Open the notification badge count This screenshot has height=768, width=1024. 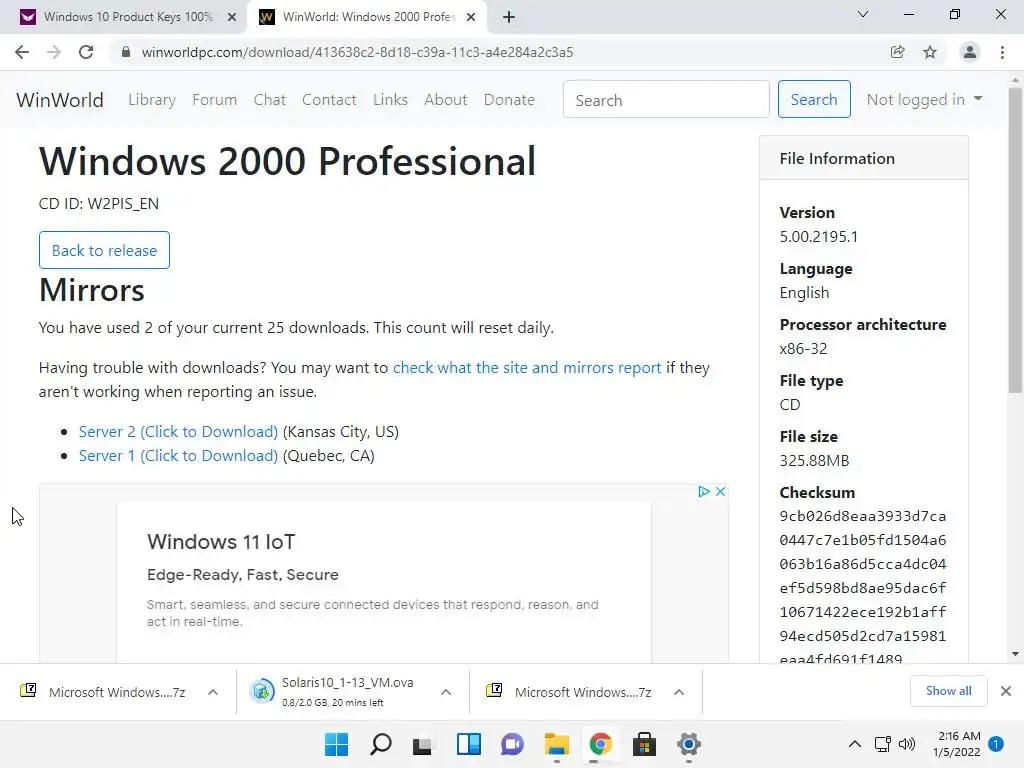(996, 744)
